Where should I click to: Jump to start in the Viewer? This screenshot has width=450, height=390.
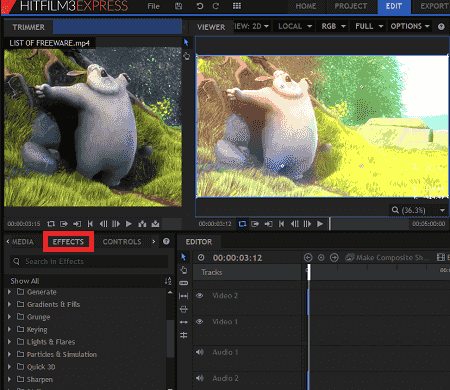282,224
